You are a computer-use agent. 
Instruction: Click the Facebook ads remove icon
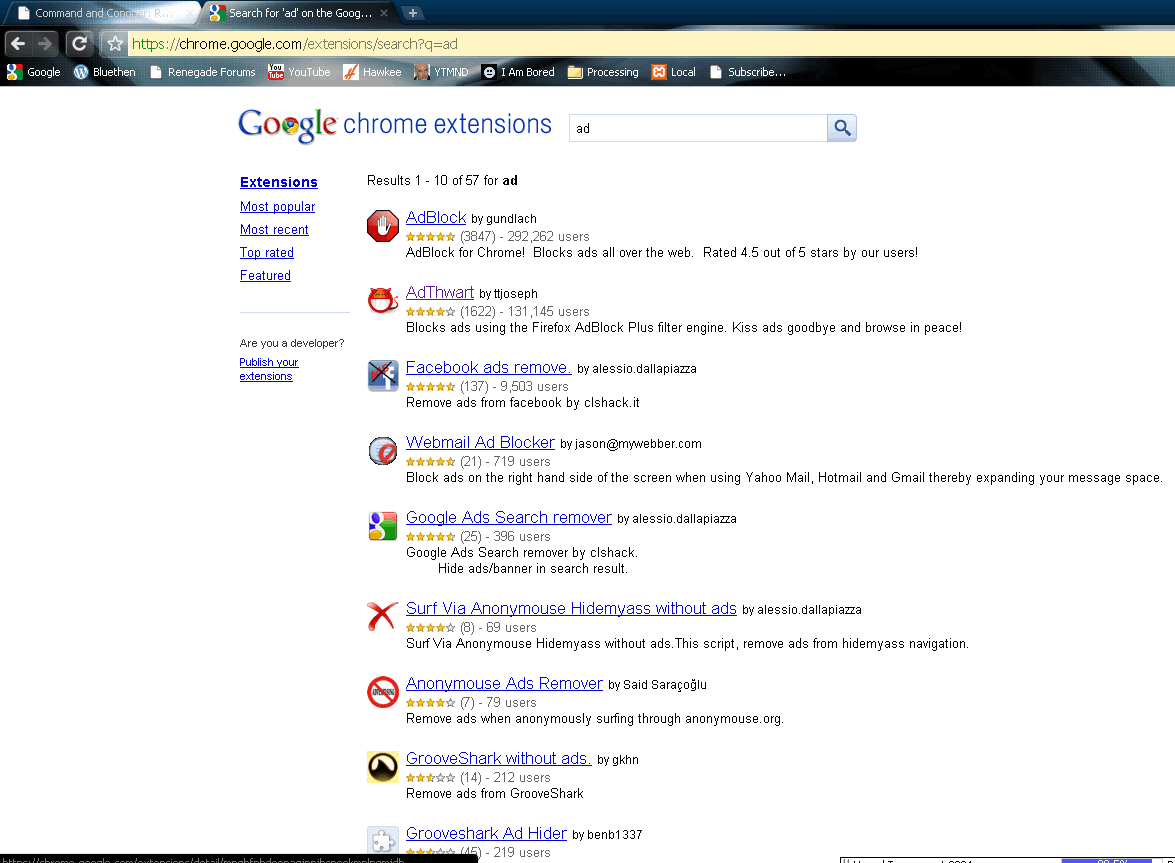click(x=383, y=376)
